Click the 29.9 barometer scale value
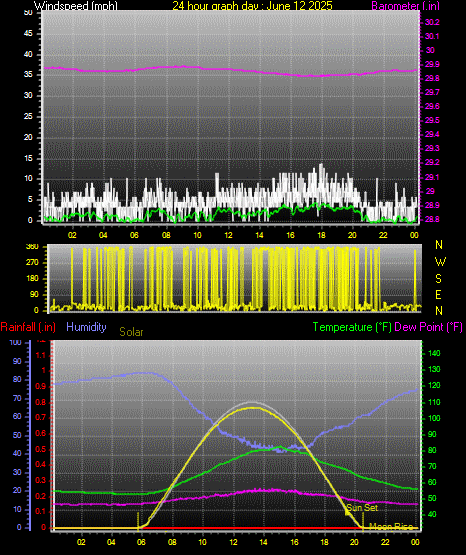This screenshot has height=555, width=466. coord(432,64)
